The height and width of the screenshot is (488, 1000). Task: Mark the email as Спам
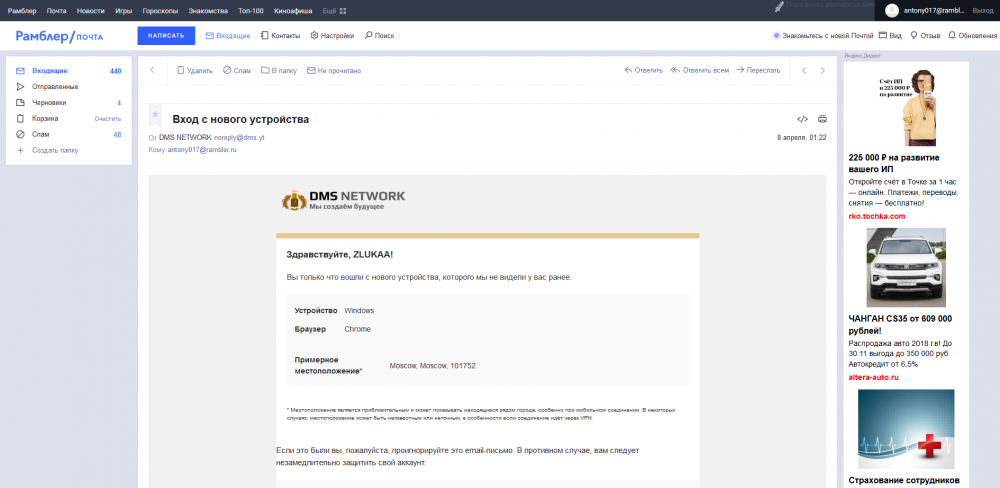point(237,71)
